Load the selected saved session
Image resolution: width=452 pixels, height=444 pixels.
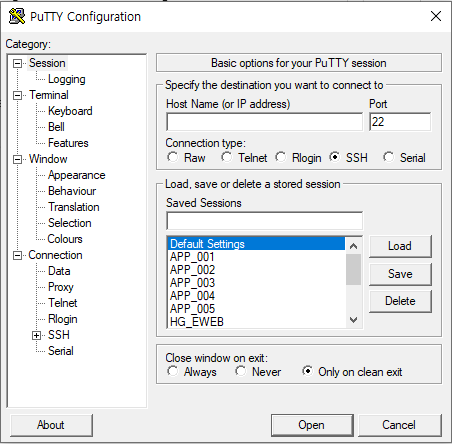pos(400,246)
